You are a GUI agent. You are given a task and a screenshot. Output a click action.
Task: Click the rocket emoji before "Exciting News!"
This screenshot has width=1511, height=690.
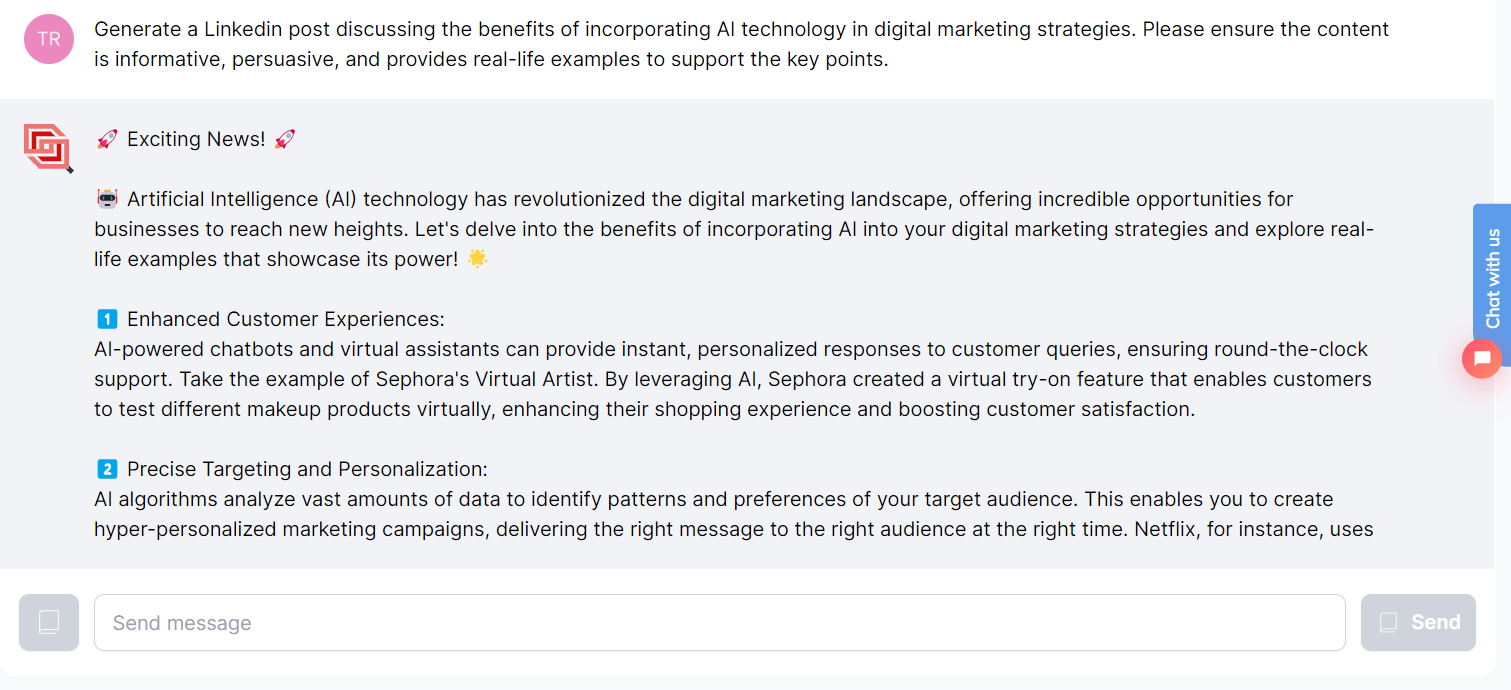(107, 139)
